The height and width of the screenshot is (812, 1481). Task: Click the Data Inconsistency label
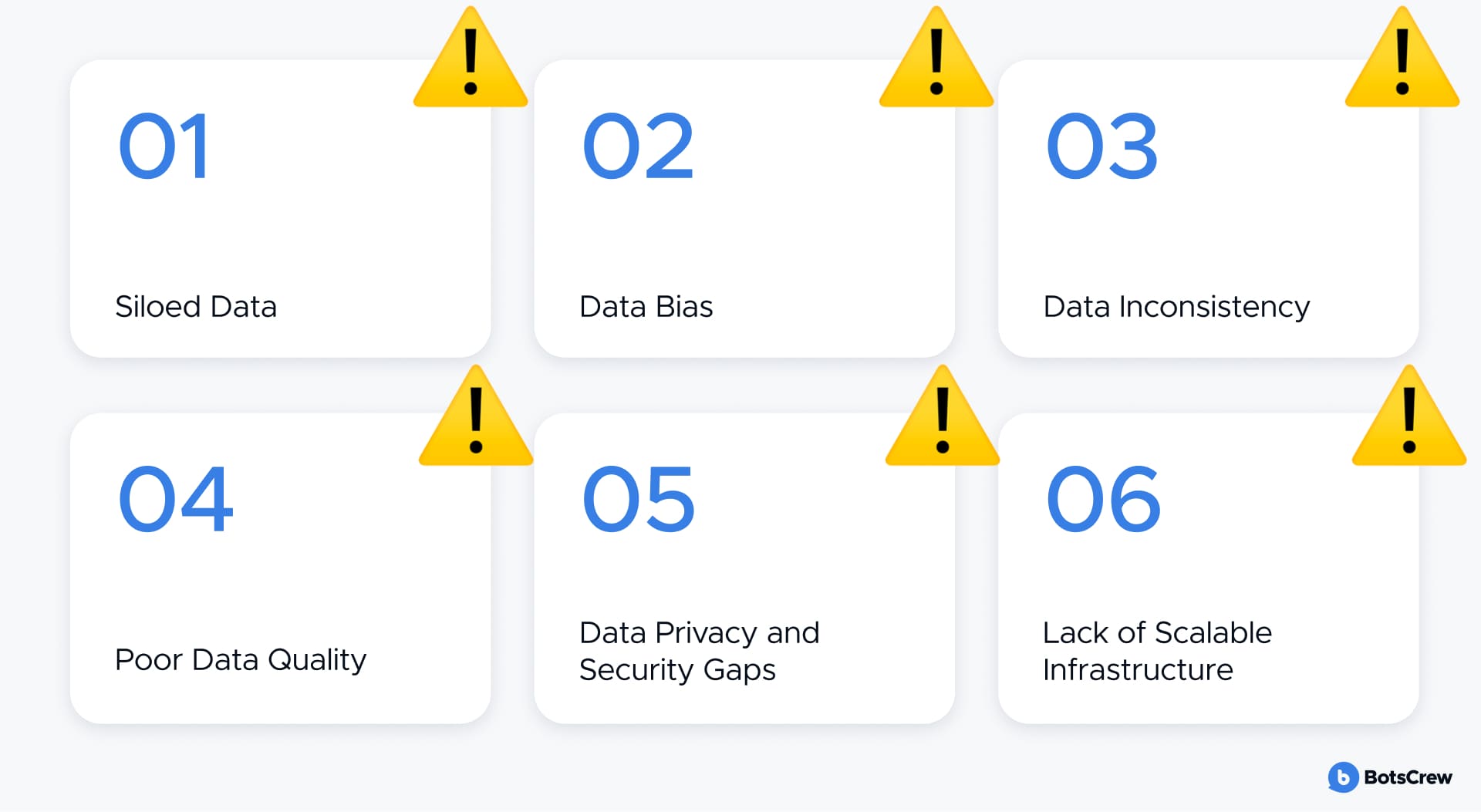(x=1176, y=308)
